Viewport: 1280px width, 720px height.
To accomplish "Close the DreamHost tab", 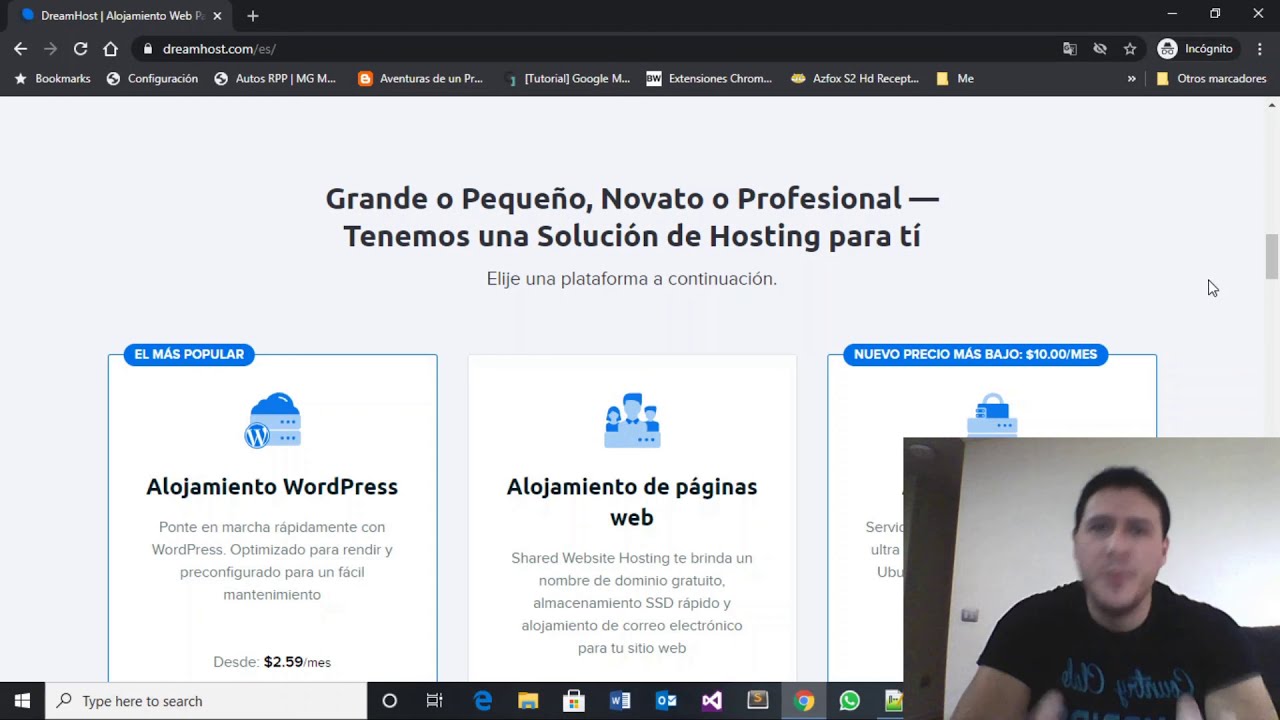I will (x=217, y=15).
